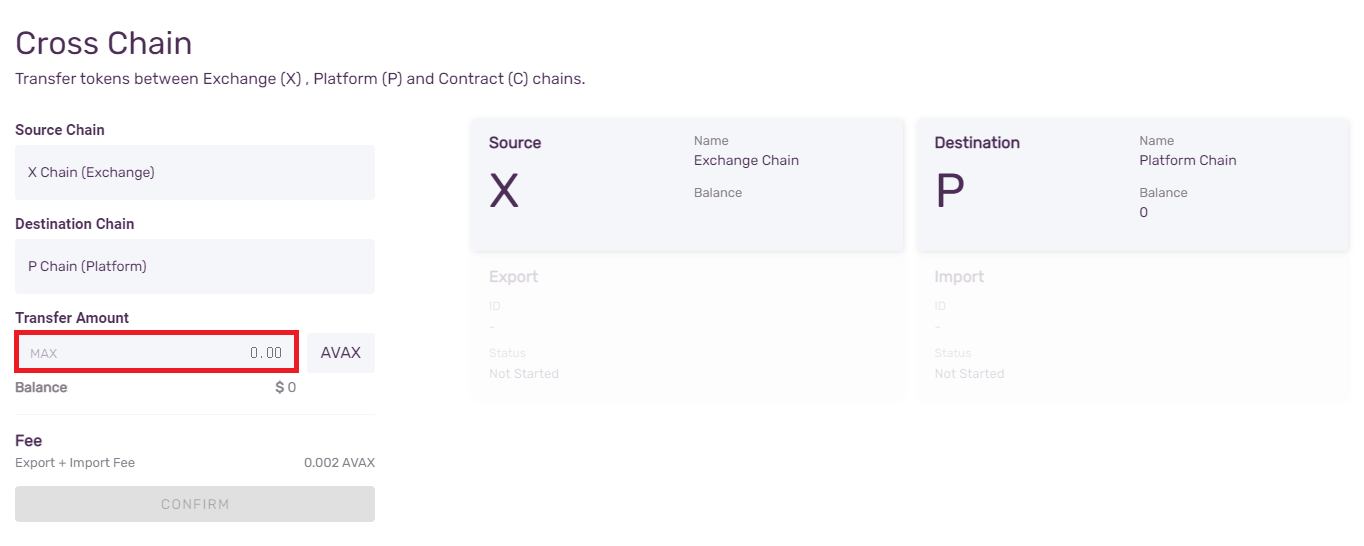Click the AVAX token button
This screenshot has height=546, width=1364.
click(340, 353)
